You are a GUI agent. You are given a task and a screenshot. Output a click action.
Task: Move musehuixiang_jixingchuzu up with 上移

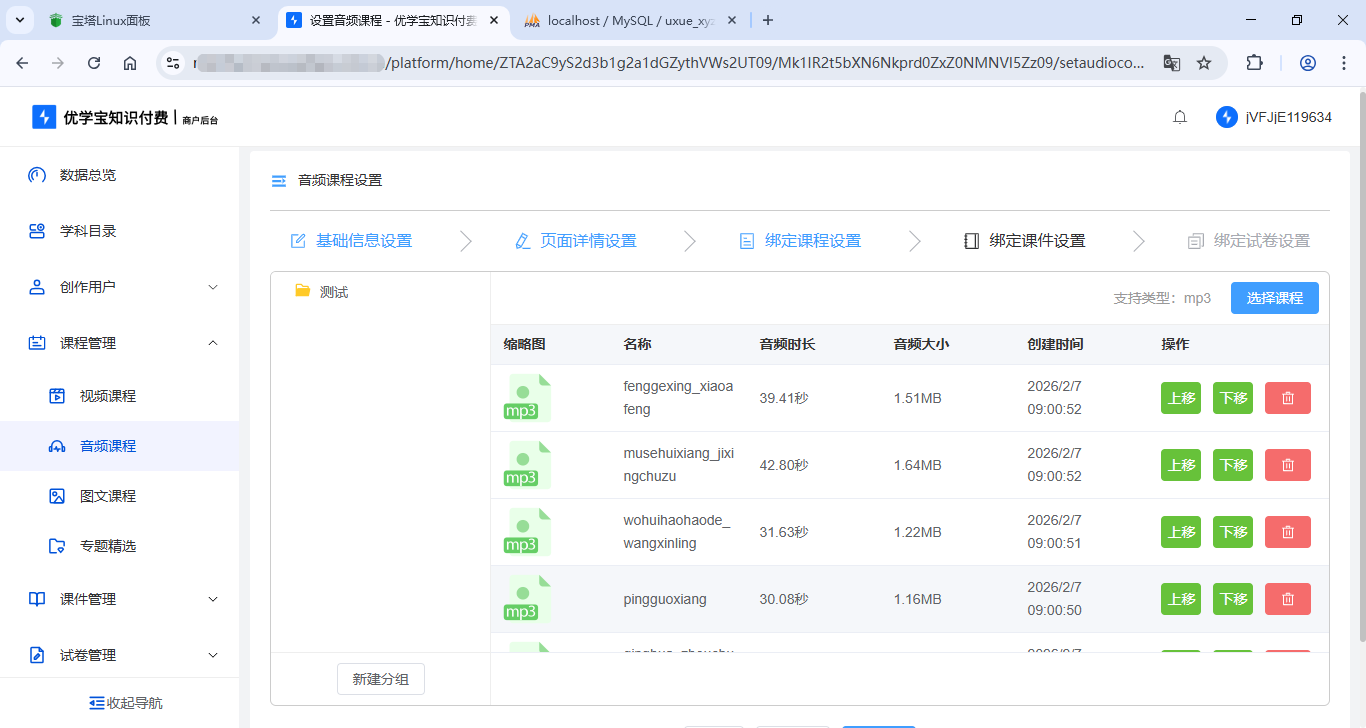point(1181,465)
